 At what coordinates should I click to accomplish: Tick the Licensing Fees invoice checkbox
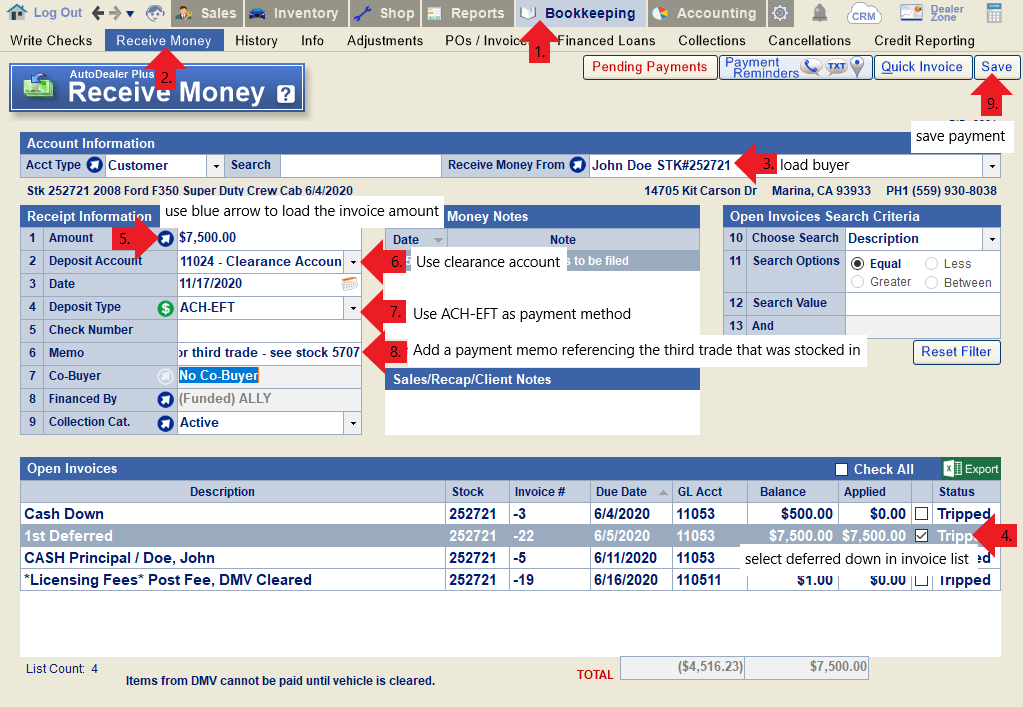pos(921,580)
